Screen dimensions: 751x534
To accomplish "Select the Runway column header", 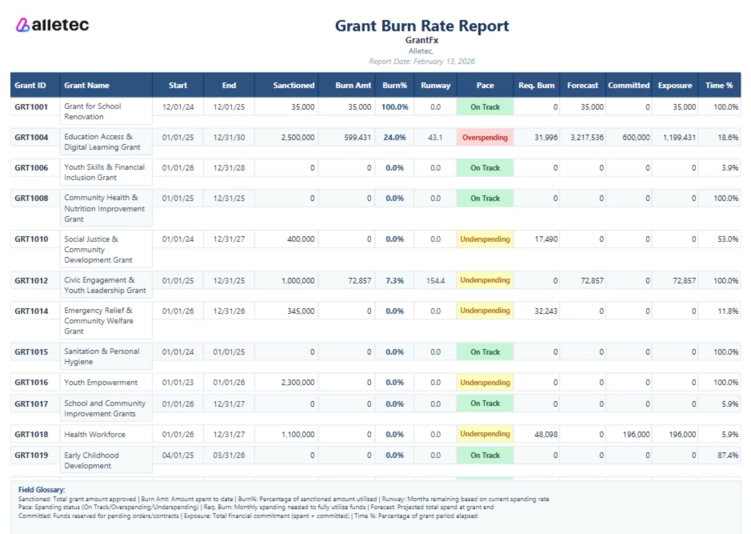I will tap(435, 85).
